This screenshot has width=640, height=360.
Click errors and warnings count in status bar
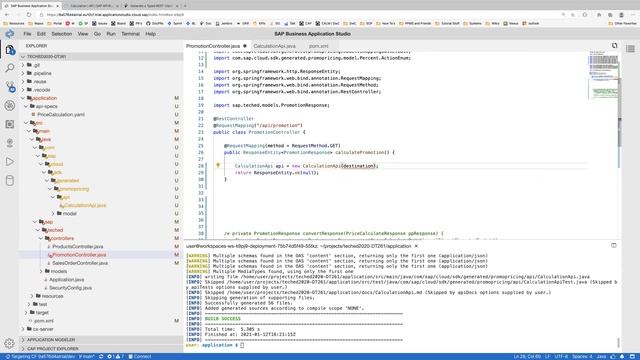click(x=115, y=356)
